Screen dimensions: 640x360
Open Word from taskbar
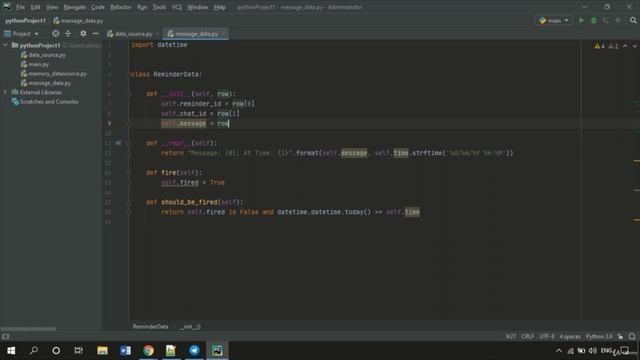pos(125,351)
